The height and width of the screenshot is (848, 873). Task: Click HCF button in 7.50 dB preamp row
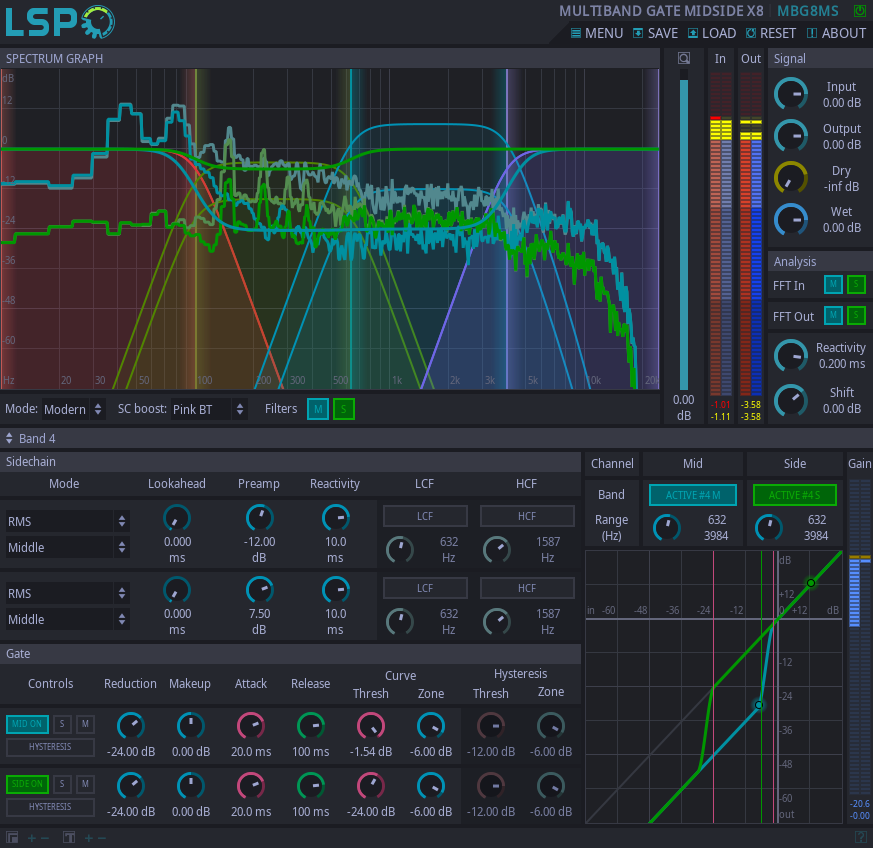coord(527,588)
